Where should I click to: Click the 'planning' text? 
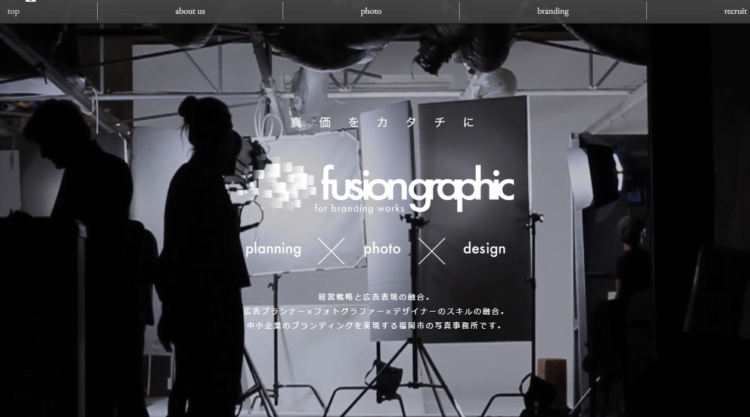[273, 249]
